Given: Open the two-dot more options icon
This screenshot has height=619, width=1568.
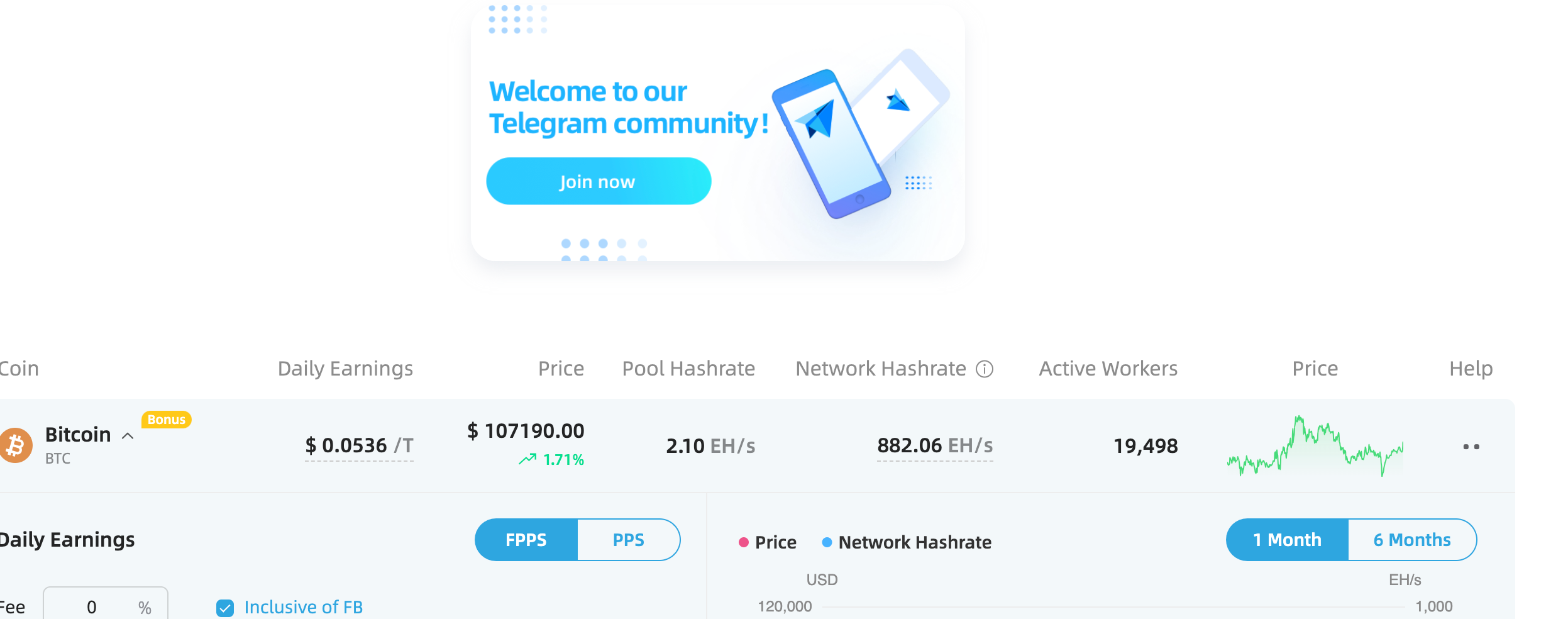Looking at the screenshot, I should (1471, 447).
